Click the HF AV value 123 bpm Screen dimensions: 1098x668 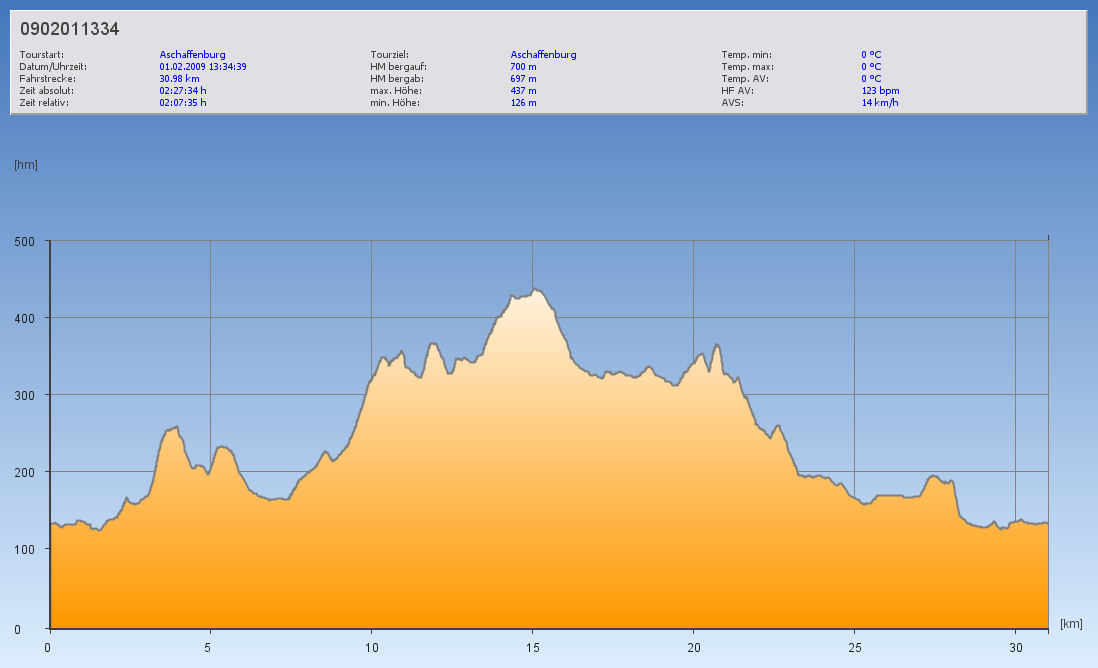coord(880,91)
